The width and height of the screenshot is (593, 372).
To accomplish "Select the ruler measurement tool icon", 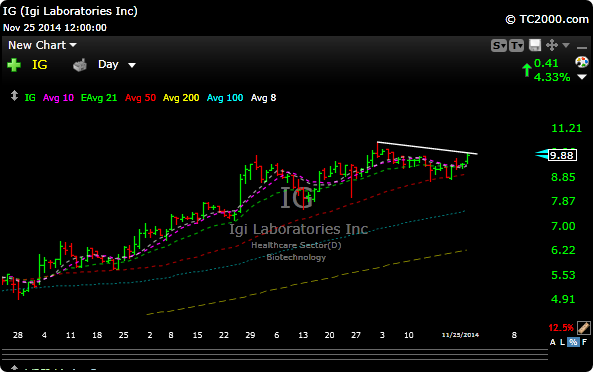I will pyautogui.click(x=584, y=327).
